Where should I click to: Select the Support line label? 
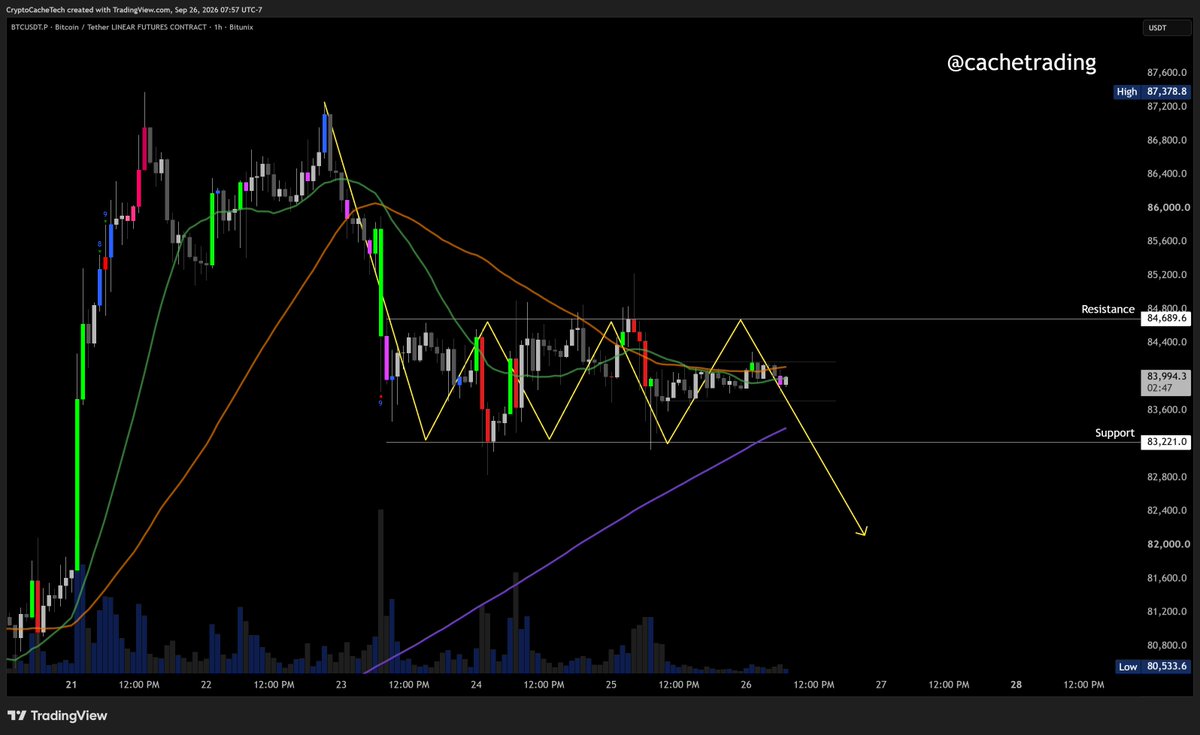tap(1115, 433)
